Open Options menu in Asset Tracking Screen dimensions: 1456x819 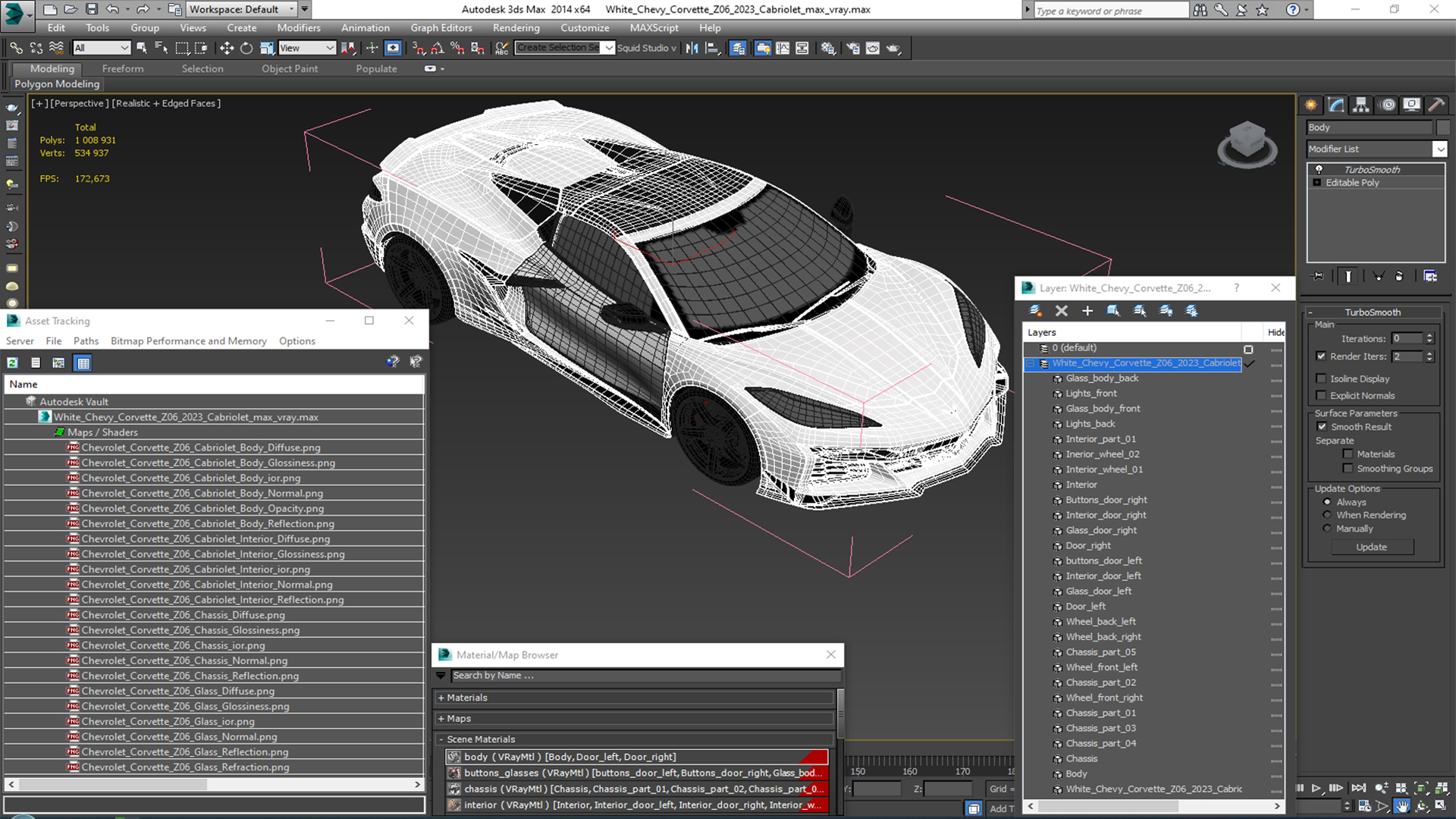[297, 340]
